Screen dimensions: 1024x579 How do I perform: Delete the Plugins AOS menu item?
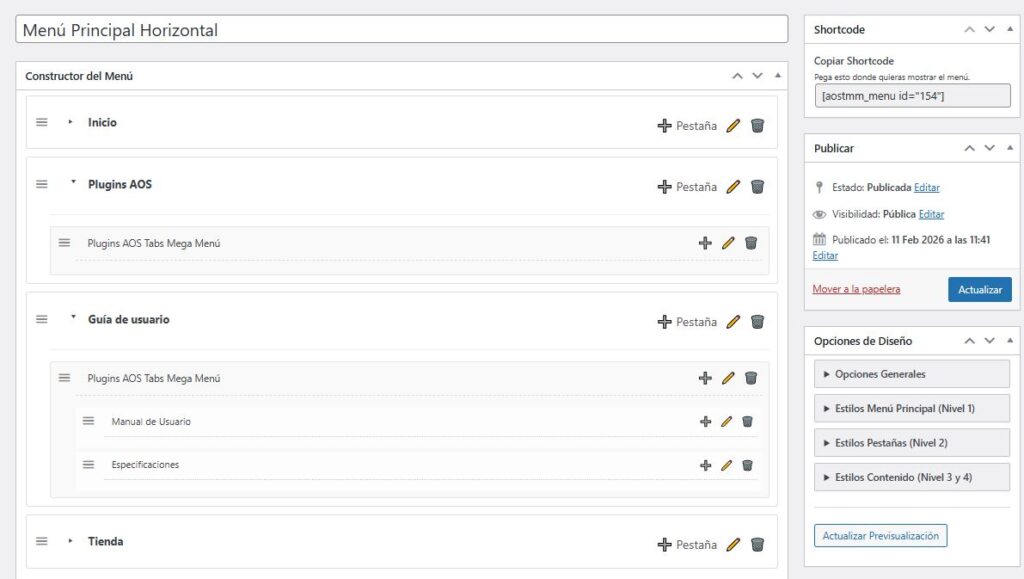pyautogui.click(x=757, y=187)
